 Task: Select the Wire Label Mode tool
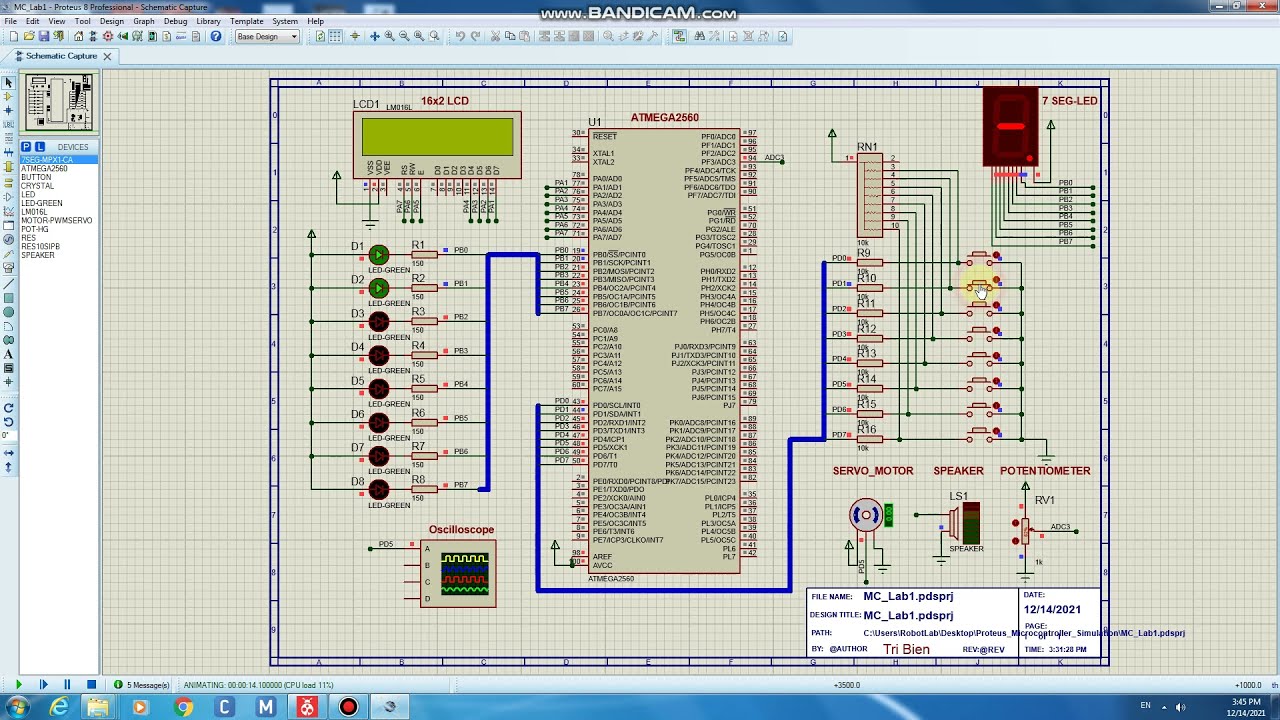click(8, 125)
